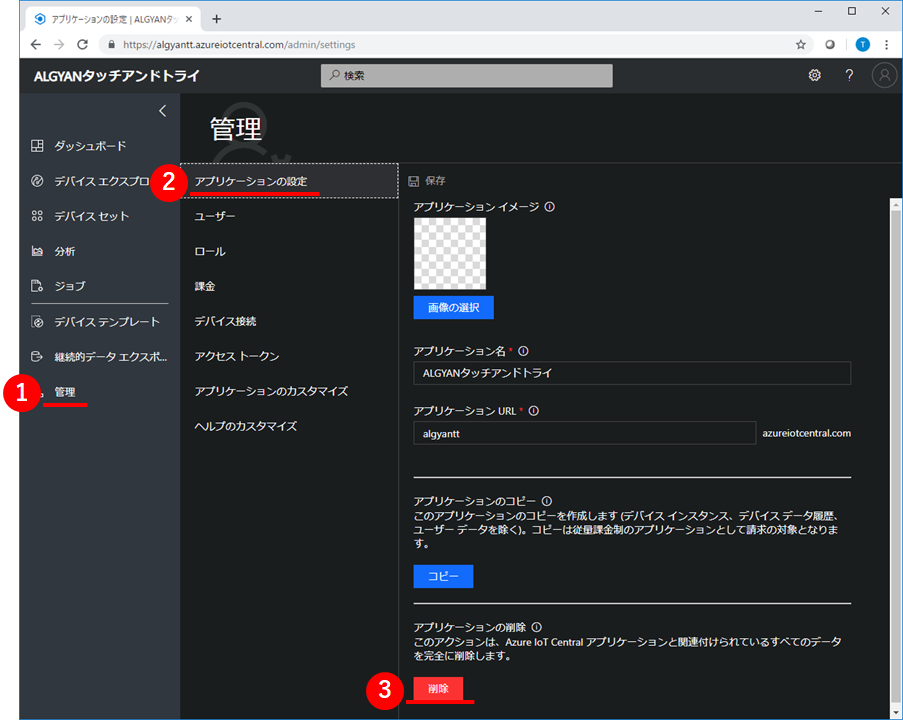Open the help question mark icon
This screenshot has width=903, height=720.
[849, 75]
